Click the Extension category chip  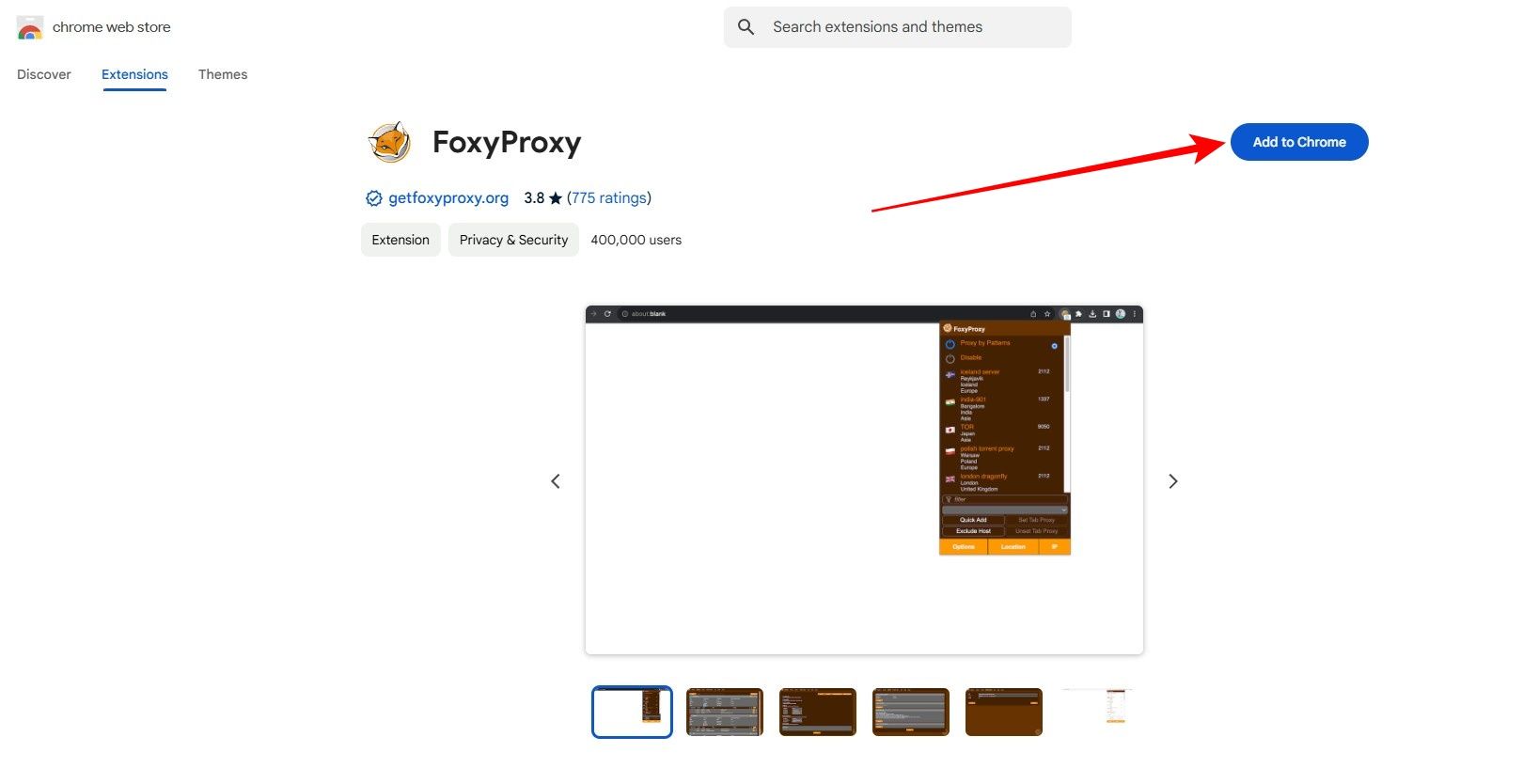(x=400, y=240)
